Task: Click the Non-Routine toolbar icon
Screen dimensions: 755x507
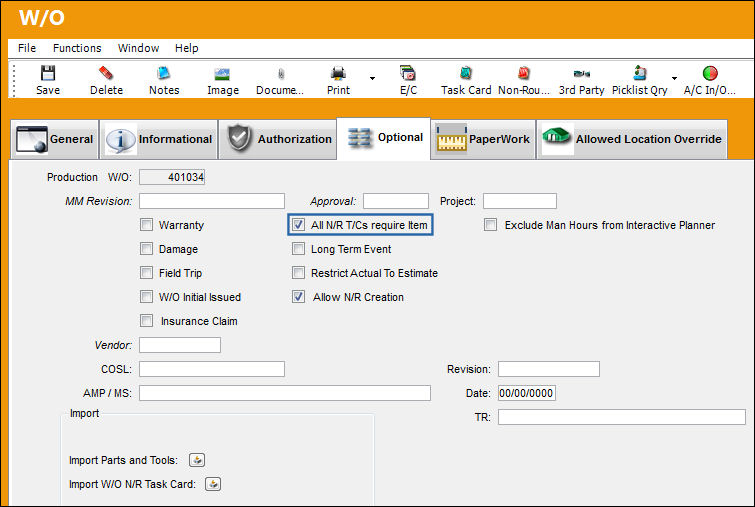Action: pyautogui.click(x=523, y=73)
